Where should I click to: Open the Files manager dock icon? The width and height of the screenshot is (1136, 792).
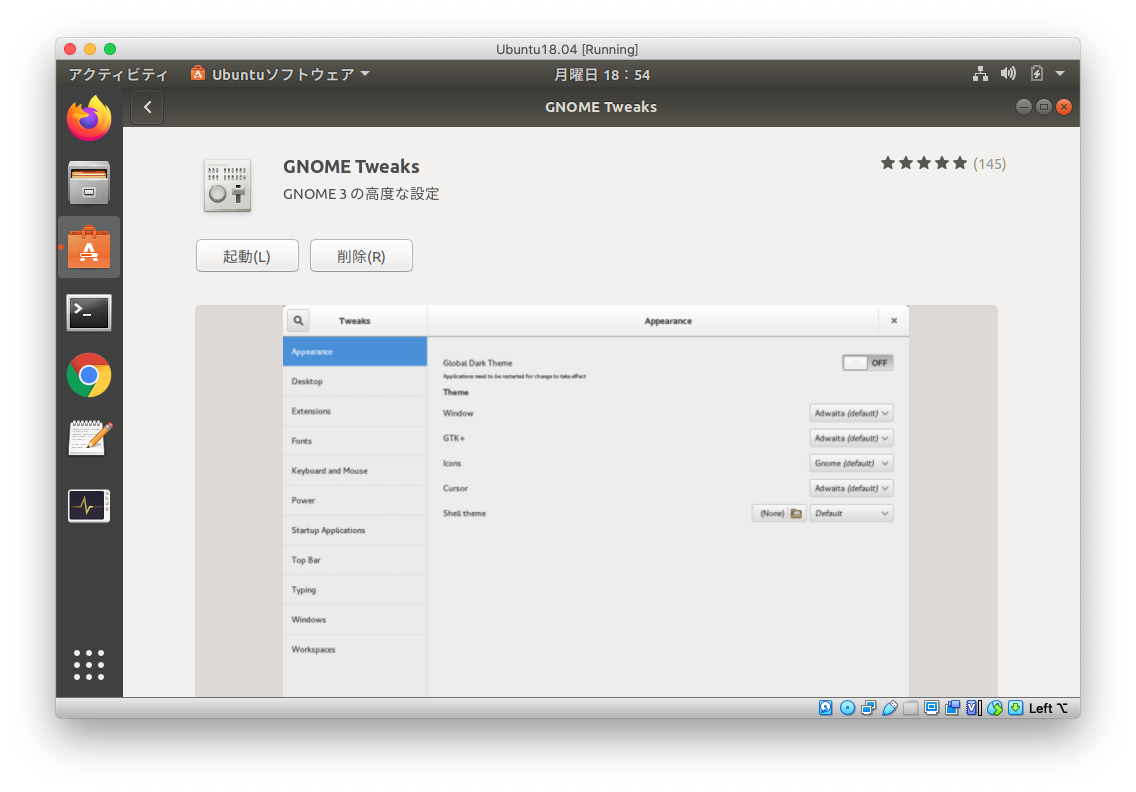point(89,183)
